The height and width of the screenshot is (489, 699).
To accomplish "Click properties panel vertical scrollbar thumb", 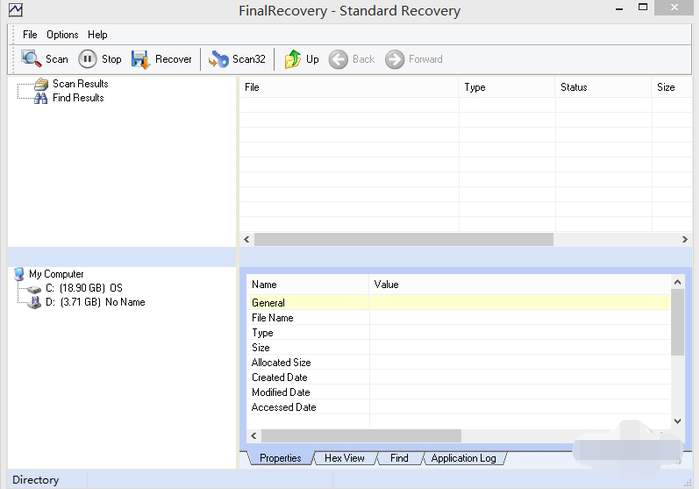I will click(678, 323).
